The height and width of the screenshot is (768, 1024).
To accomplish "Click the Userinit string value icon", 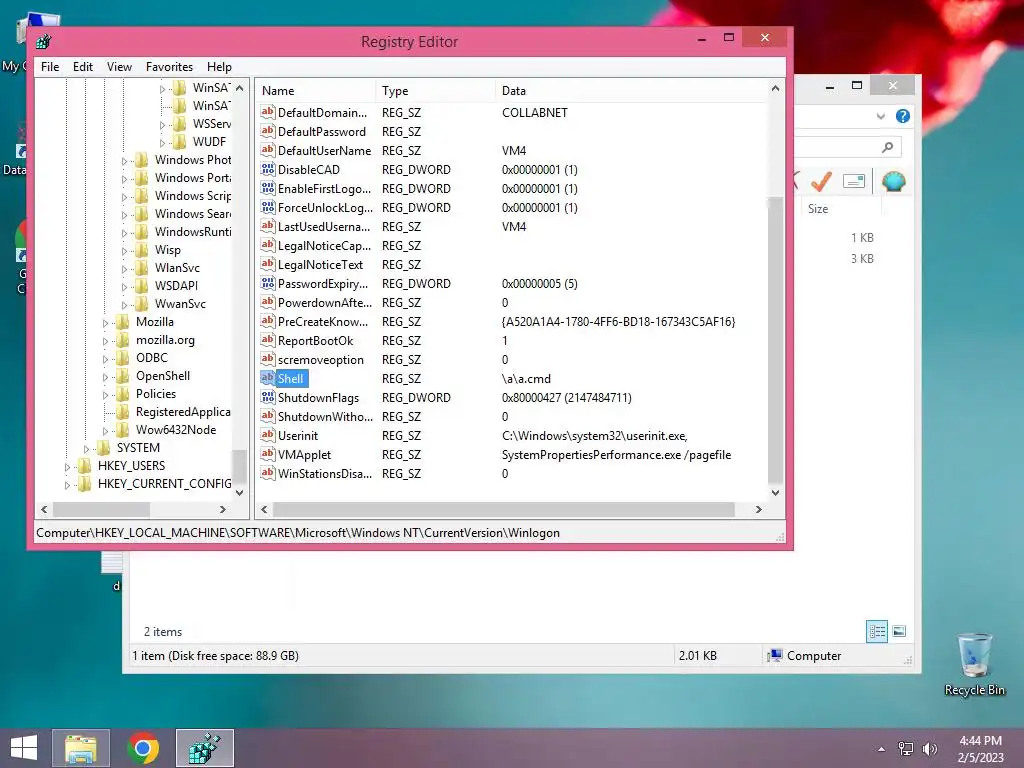I will pos(267,435).
